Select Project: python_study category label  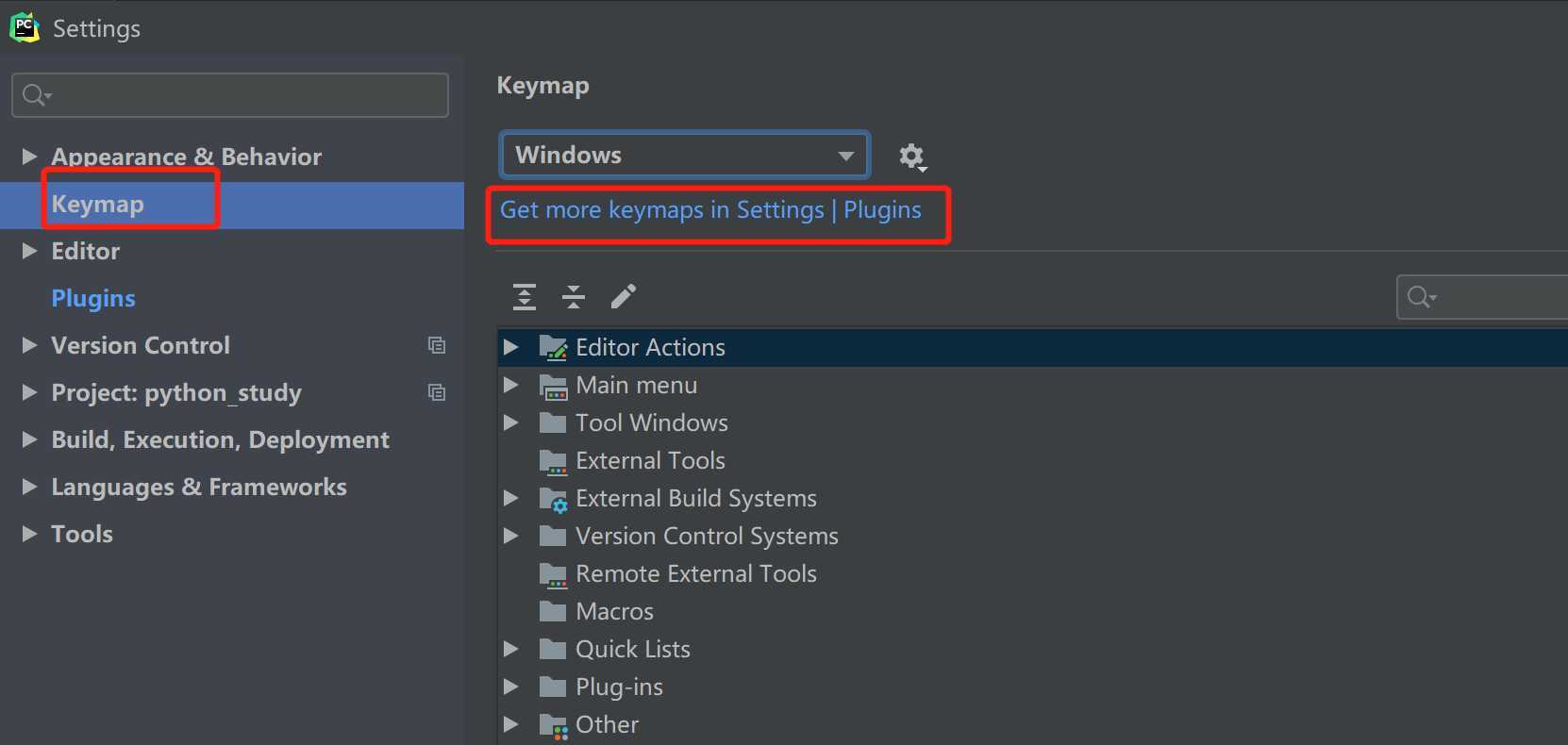click(176, 393)
